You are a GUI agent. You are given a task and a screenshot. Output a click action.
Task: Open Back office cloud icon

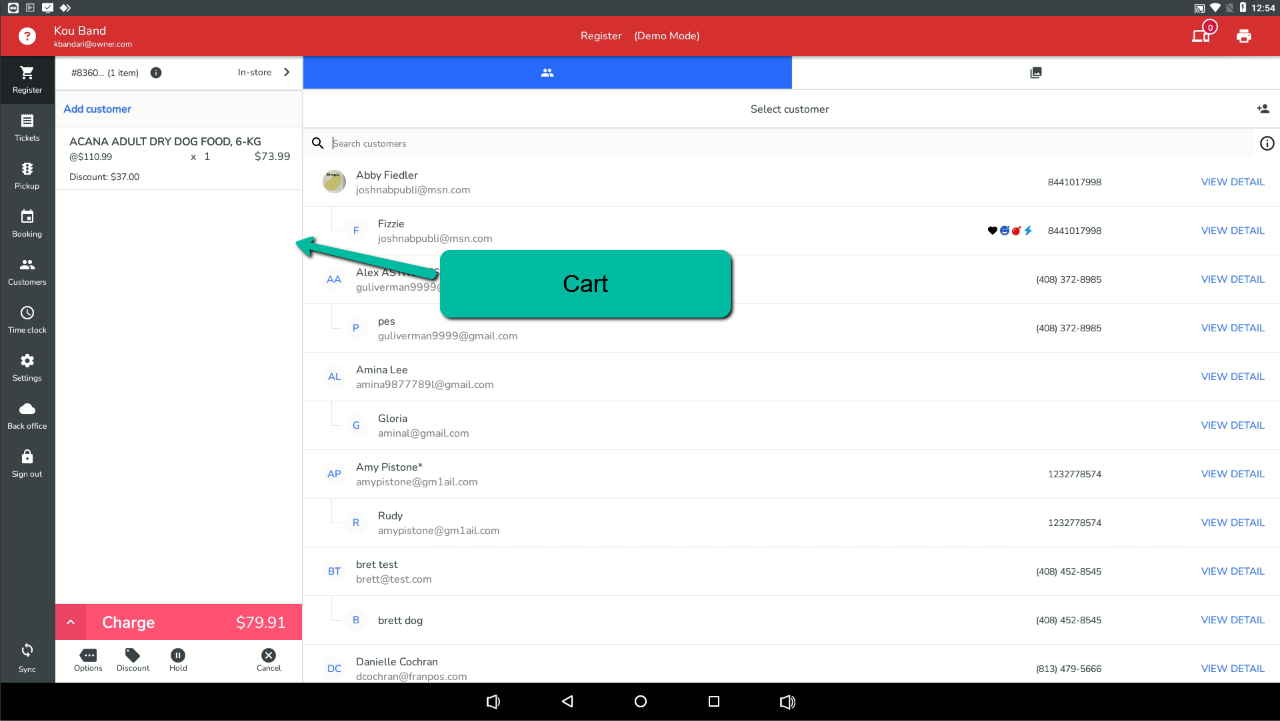point(27,415)
